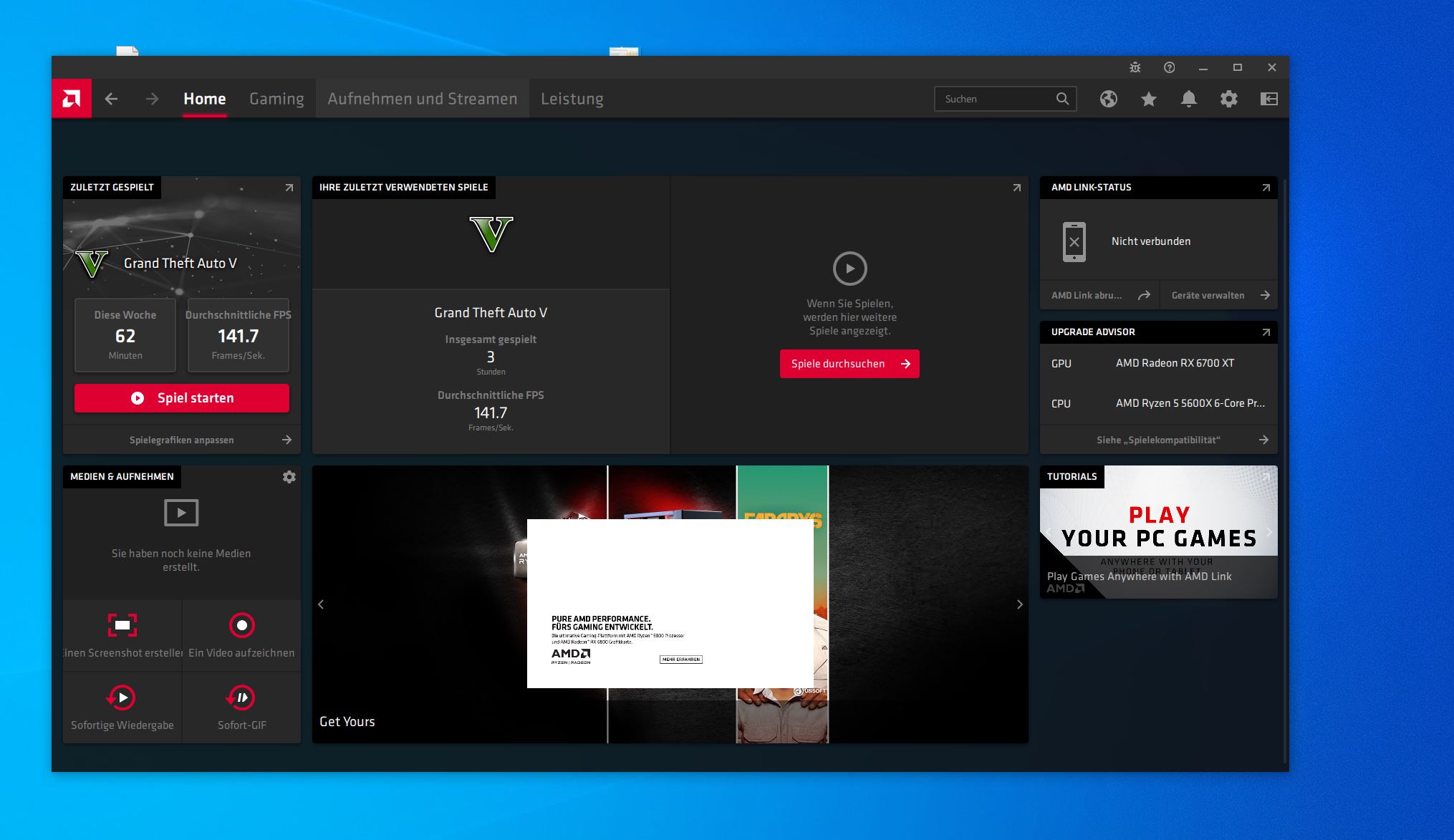Expand the Ihre zuletzt verwendeten Spiele panel
The height and width of the screenshot is (840, 1454).
1016,188
